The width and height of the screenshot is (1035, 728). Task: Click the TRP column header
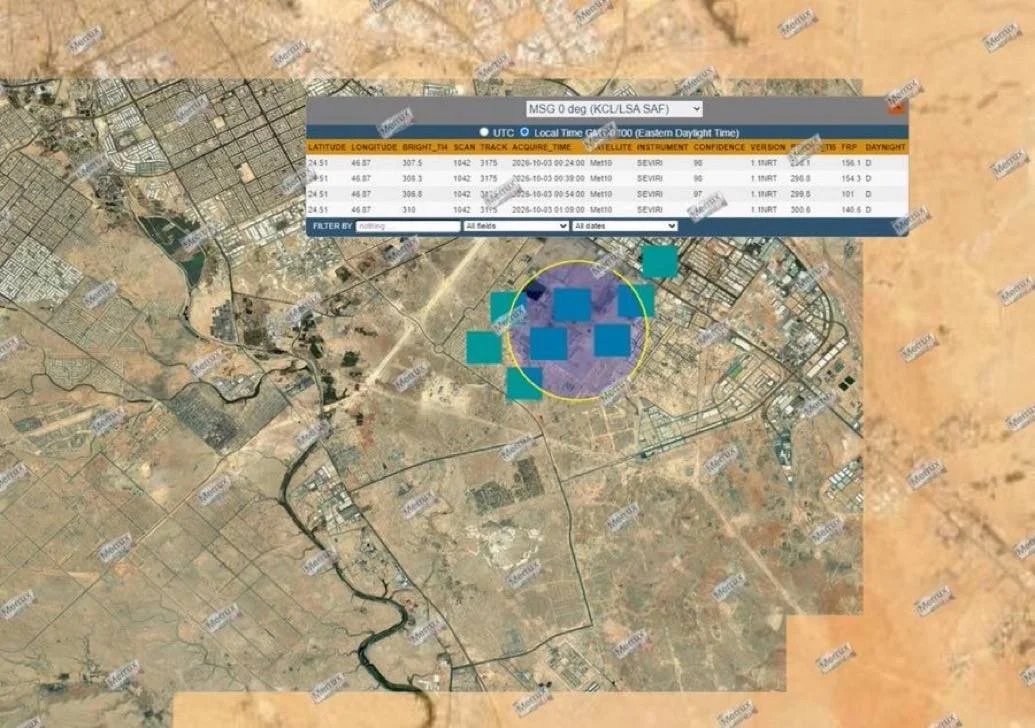[849, 147]
